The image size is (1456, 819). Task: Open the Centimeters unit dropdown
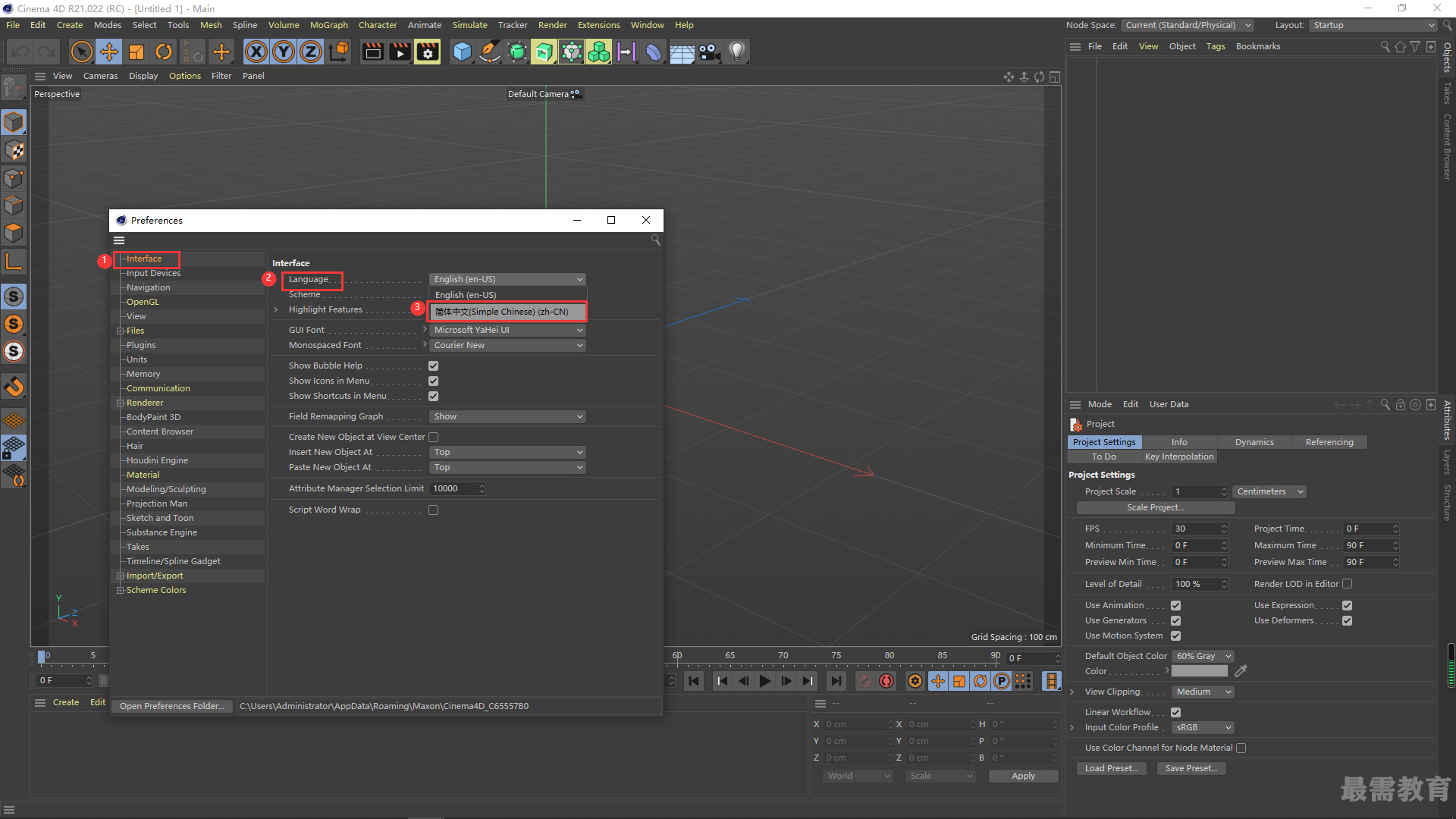(1269, 491)
